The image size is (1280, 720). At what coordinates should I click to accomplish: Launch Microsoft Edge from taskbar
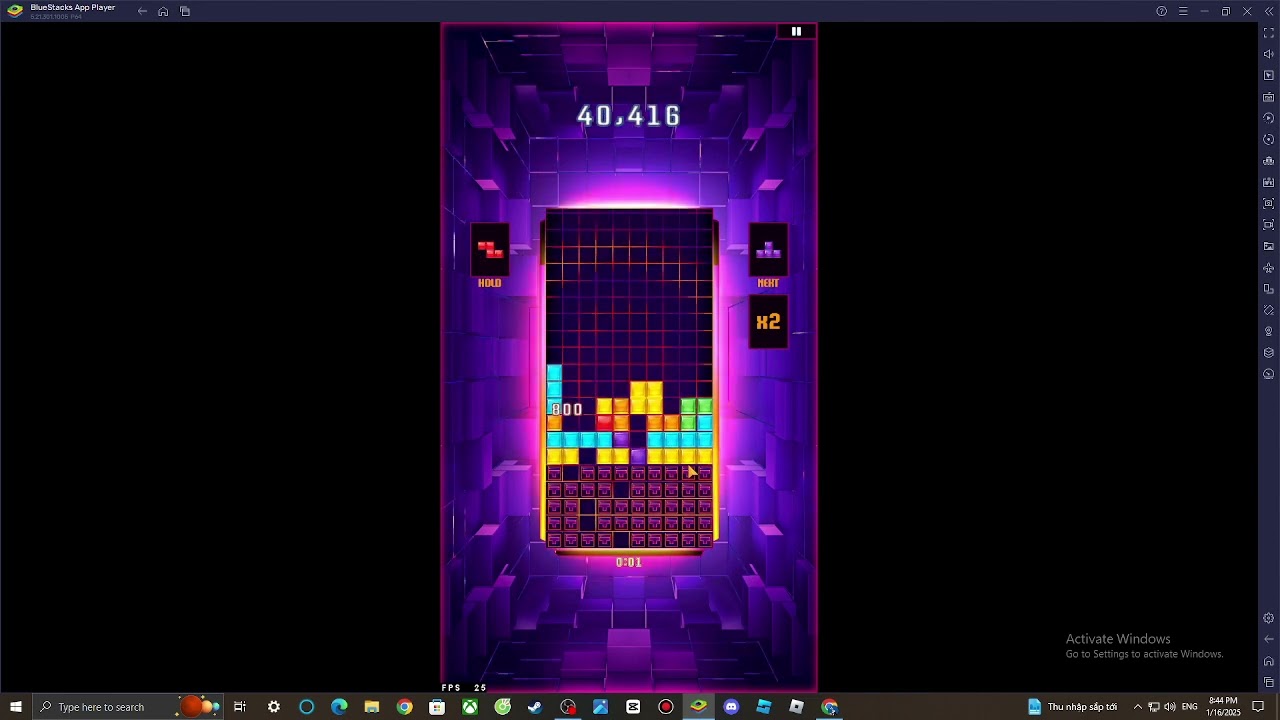339,707
